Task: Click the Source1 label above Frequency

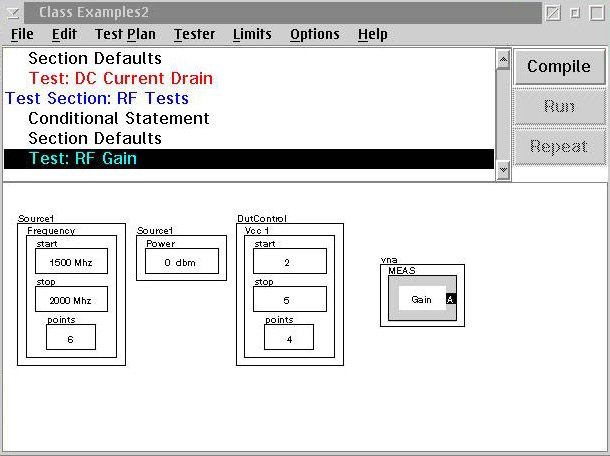Action: [36, 219]
